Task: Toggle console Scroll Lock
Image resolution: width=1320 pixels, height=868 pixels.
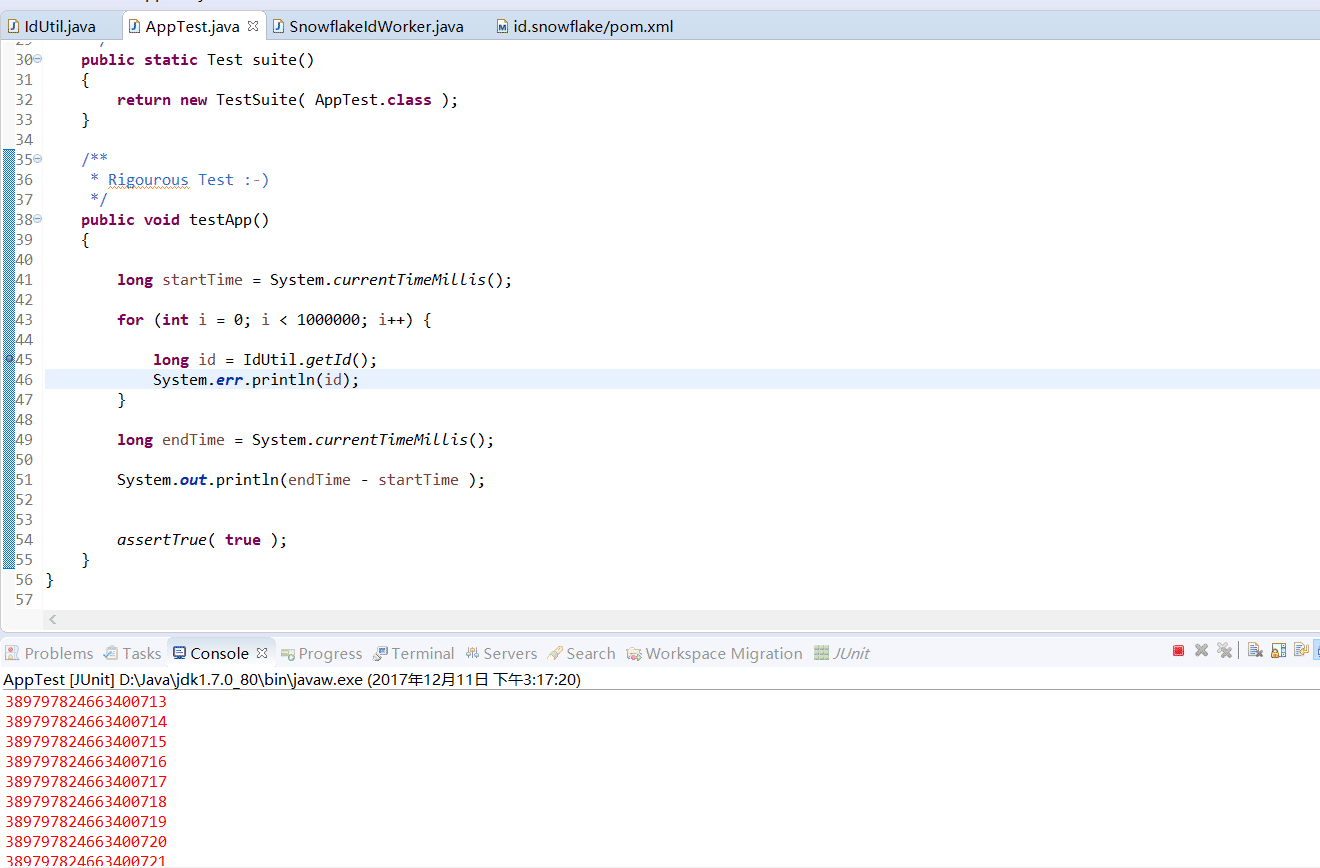Action: [x=1278, y=651]
